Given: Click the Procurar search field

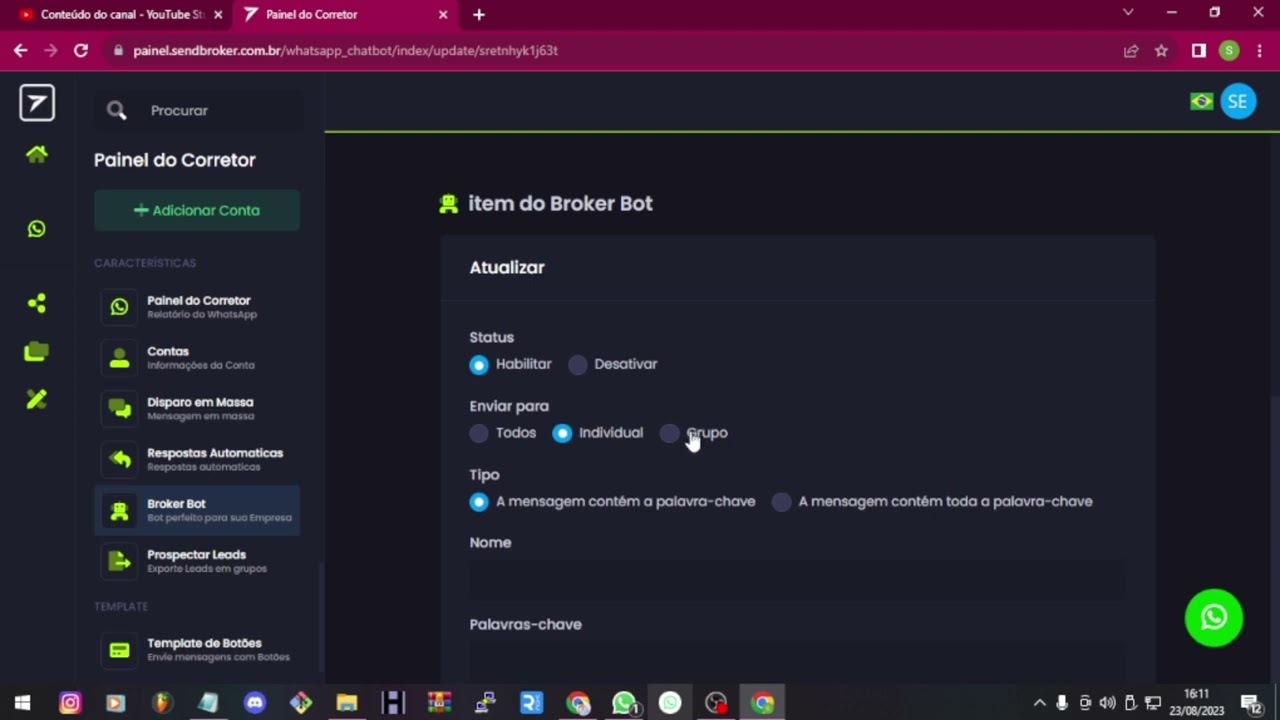Looking at the screenshot, I should click(x=200, y=111).
